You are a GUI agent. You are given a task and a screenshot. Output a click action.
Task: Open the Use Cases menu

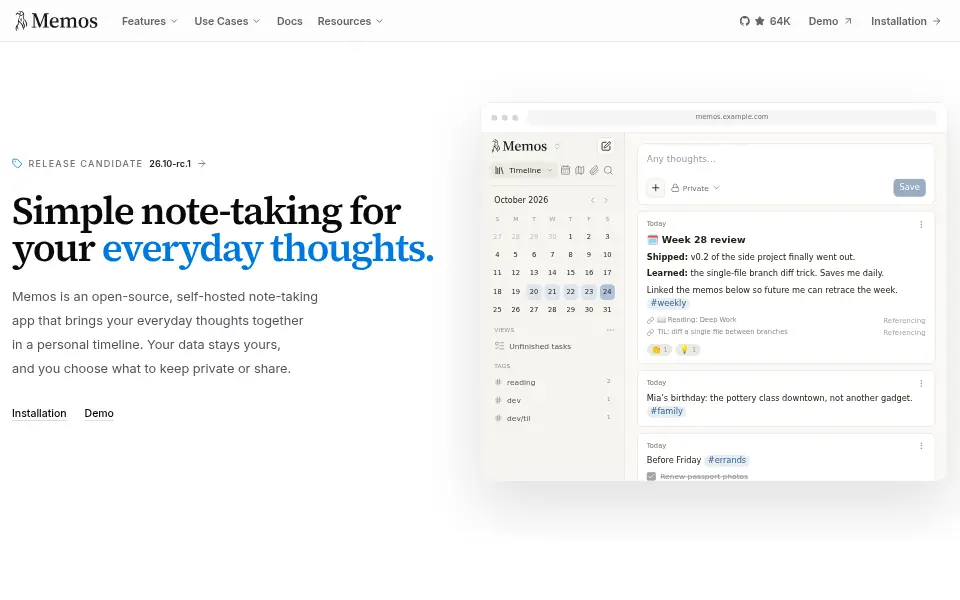[227, 21]
